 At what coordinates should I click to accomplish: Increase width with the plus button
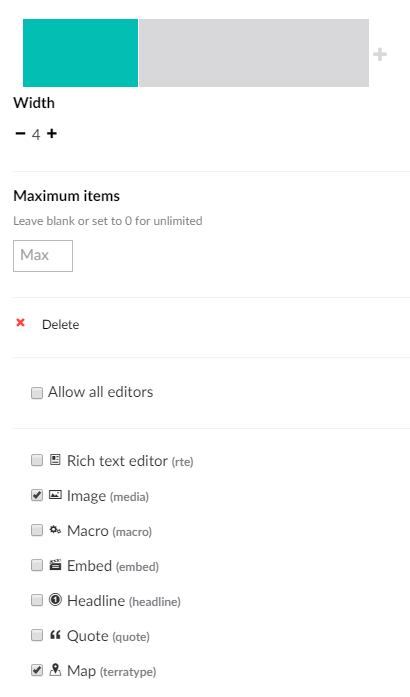(x=52, y=133)
